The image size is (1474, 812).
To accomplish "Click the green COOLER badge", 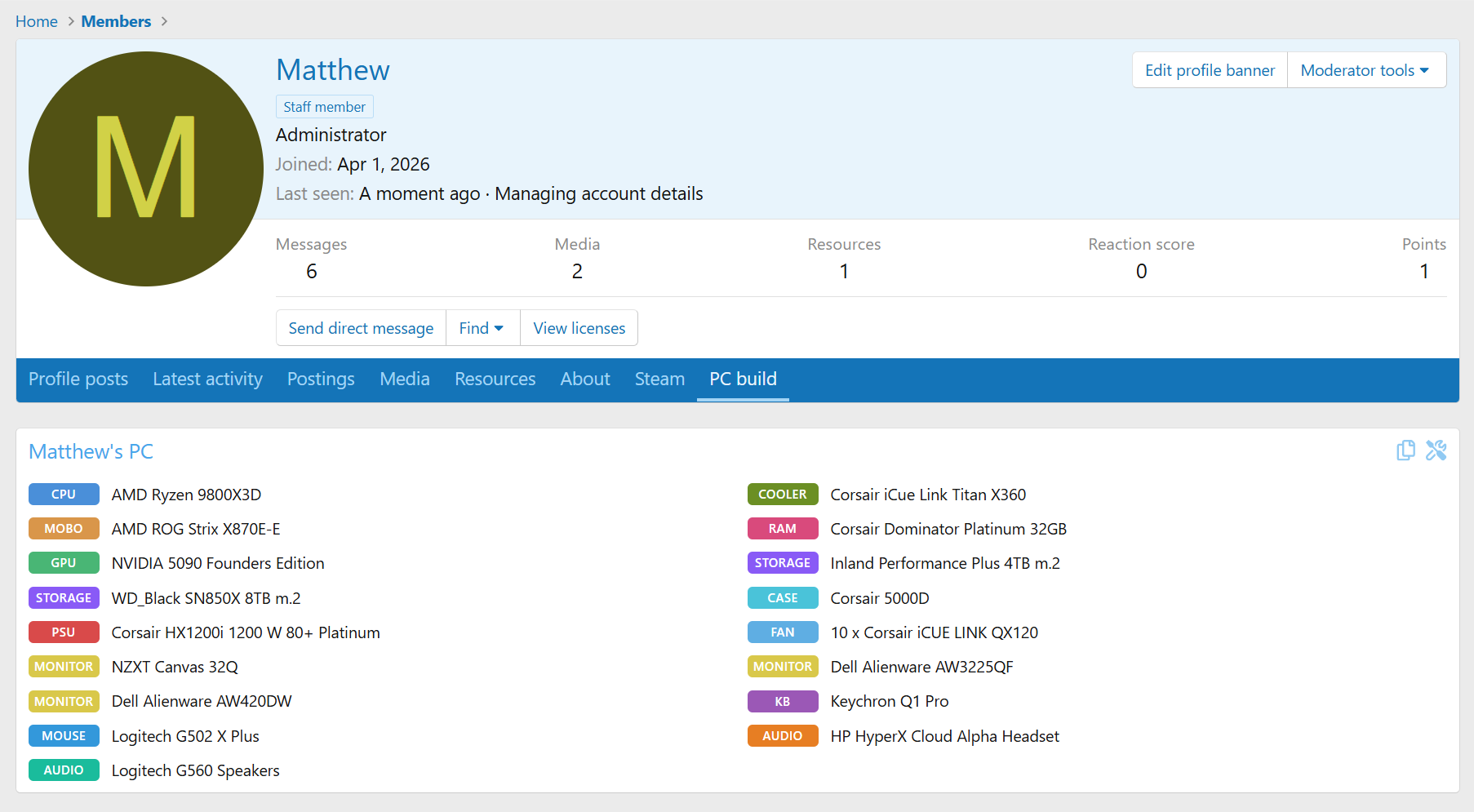I will tap(782, 495).
